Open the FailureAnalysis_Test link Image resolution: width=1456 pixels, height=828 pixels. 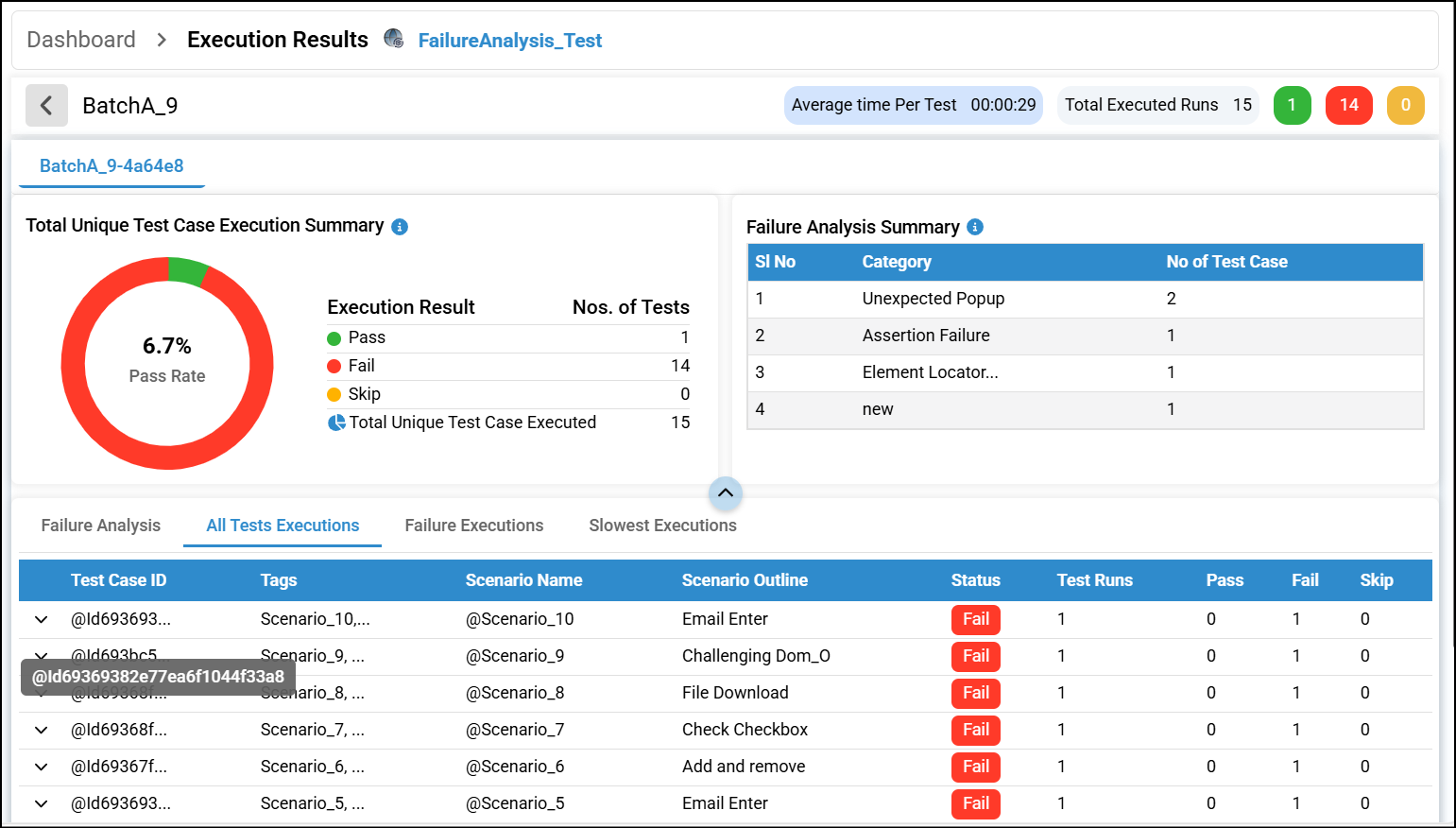pyautogui.click(x=510, y=41)
